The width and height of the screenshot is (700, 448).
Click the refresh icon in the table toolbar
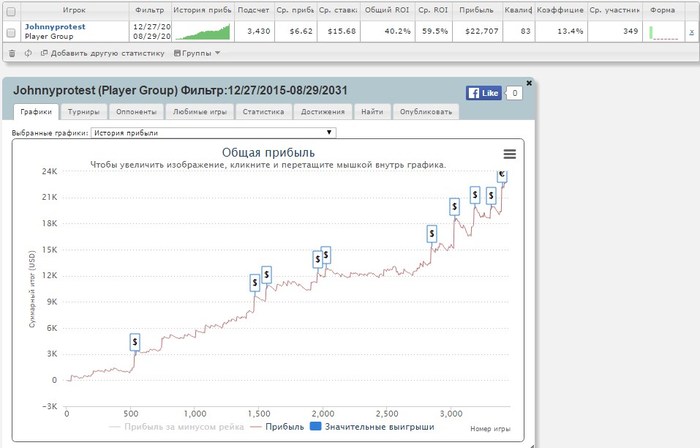point(28,53)
